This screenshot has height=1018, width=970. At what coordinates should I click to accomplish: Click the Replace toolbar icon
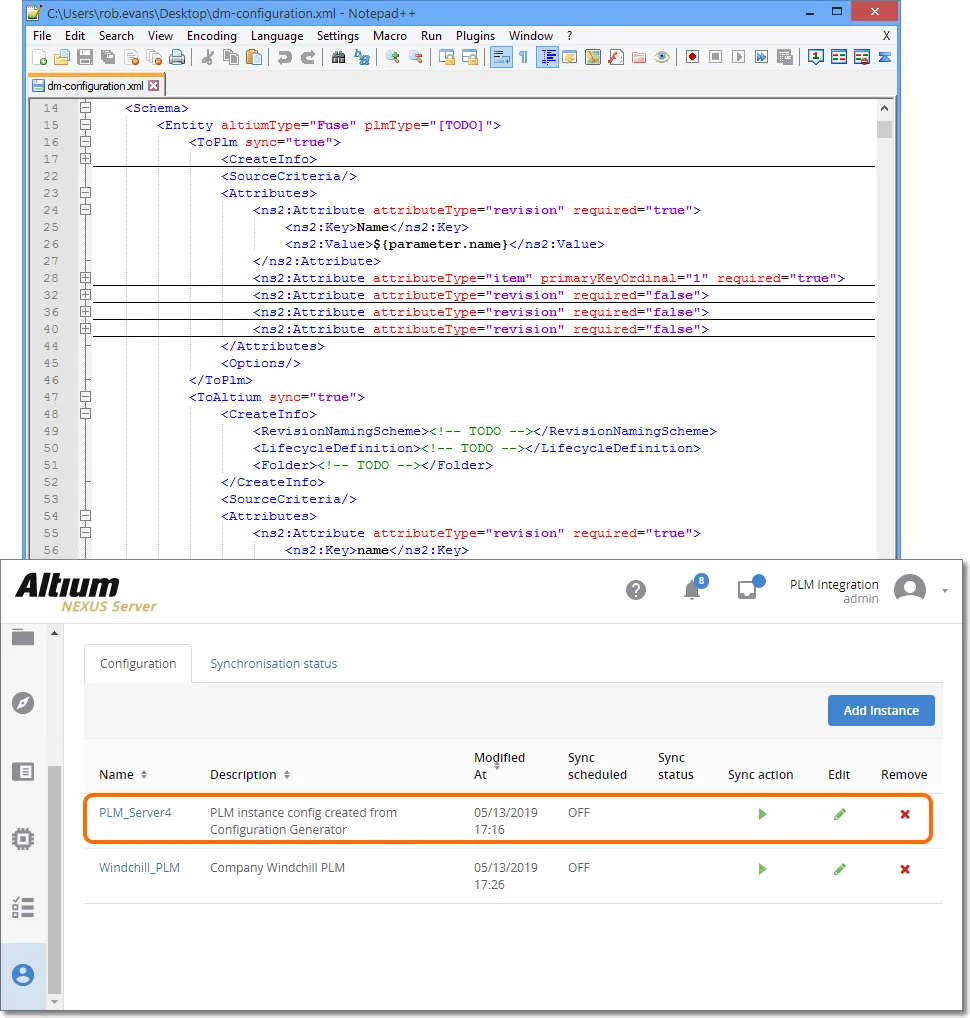tap(362, 58)
